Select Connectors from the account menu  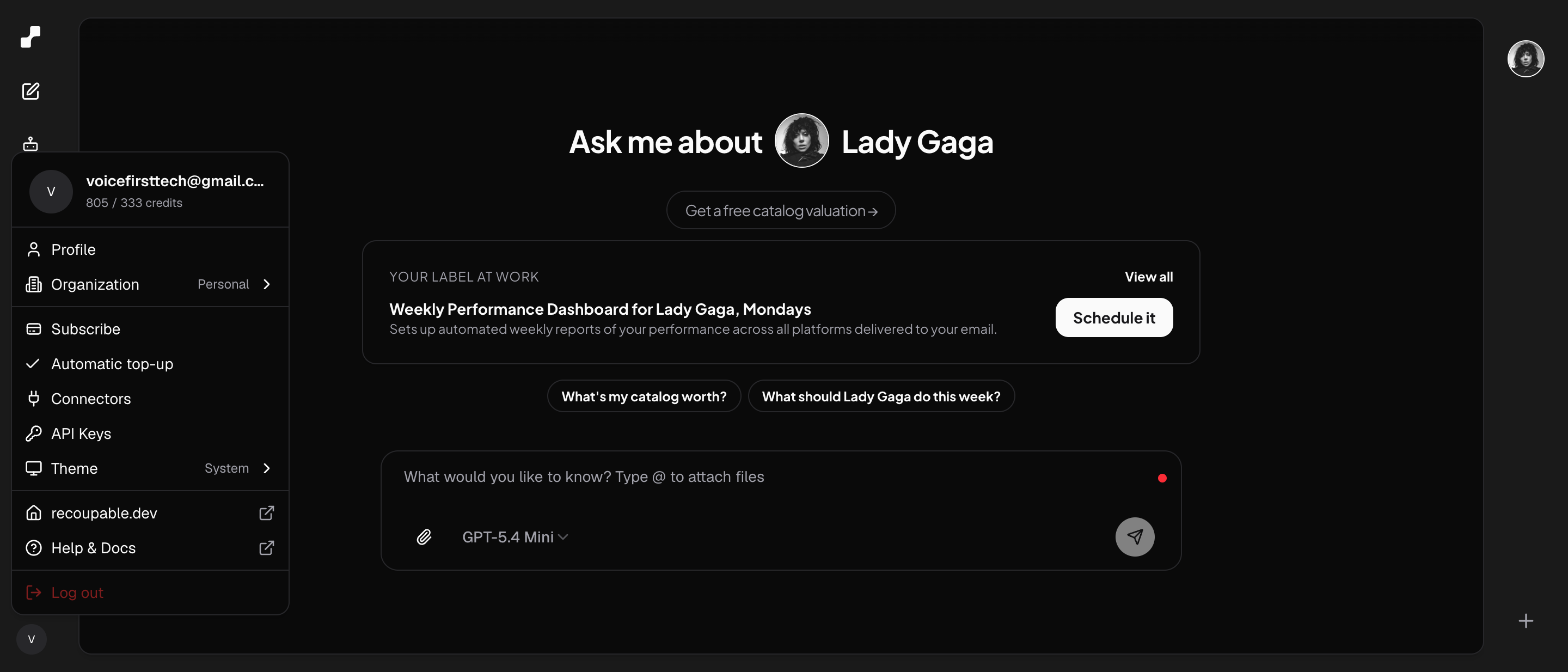point(150,398)
